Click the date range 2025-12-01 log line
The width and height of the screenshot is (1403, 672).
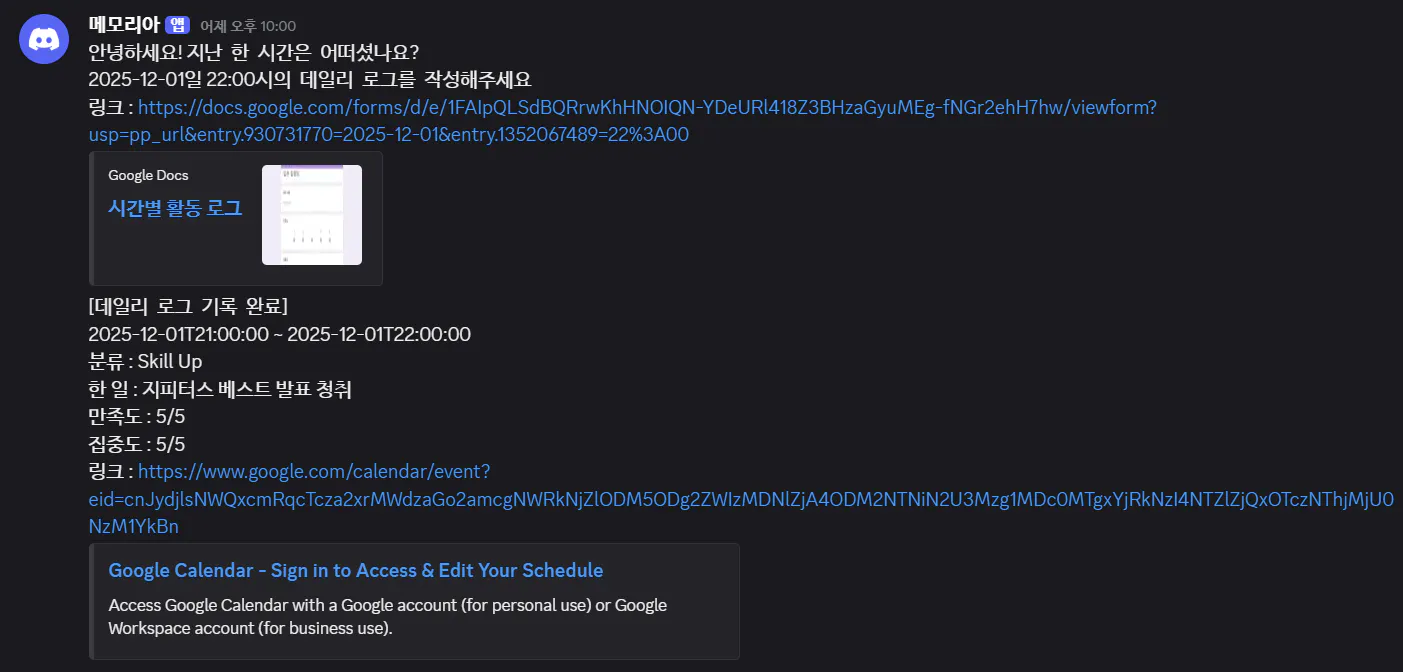(278, 333)
